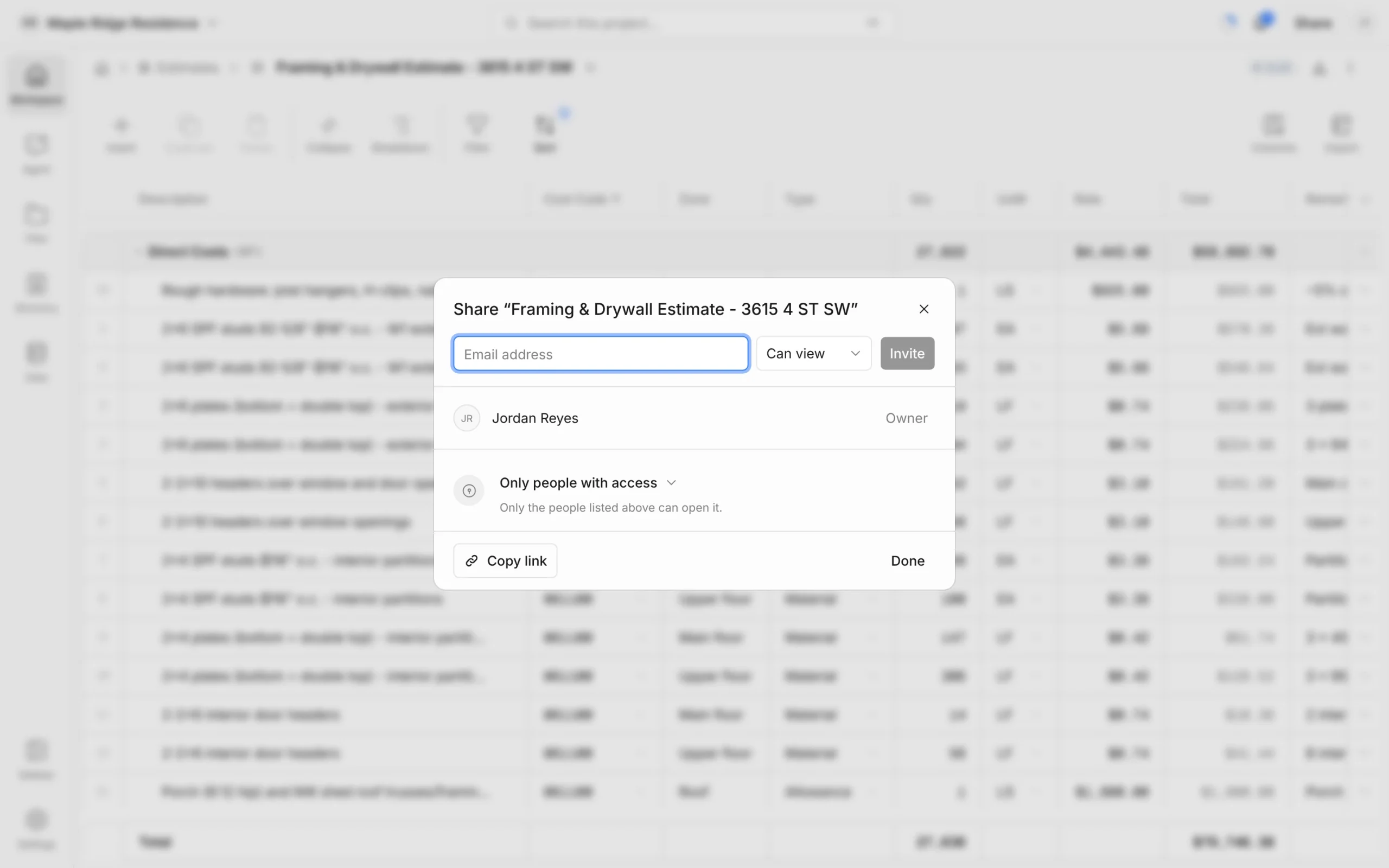This screenshot has width=1389, height=868.
Task: Click the lock icon beside access settings
Action: (469, 491)
